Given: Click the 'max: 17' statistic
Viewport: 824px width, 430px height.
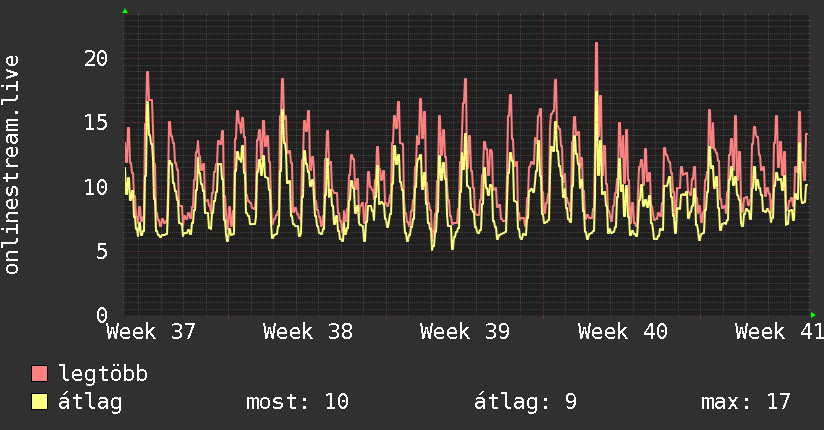Looking at the screenshot, I should (746, 402).
